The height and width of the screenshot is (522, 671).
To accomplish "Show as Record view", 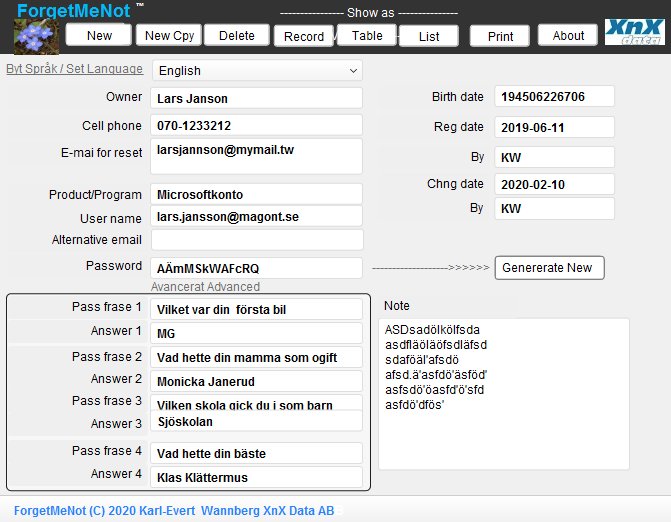I will (304, 36).
